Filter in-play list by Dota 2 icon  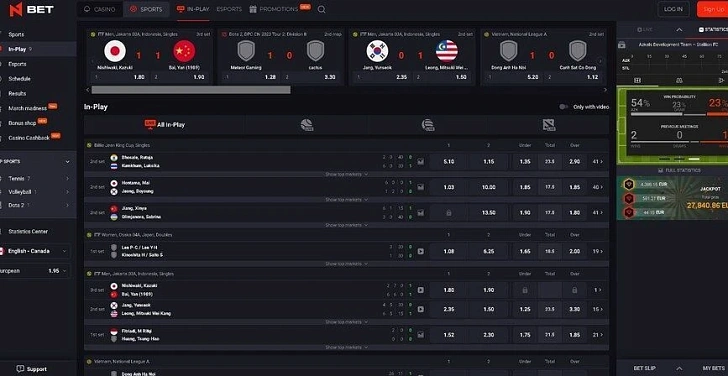coord(549,124)
